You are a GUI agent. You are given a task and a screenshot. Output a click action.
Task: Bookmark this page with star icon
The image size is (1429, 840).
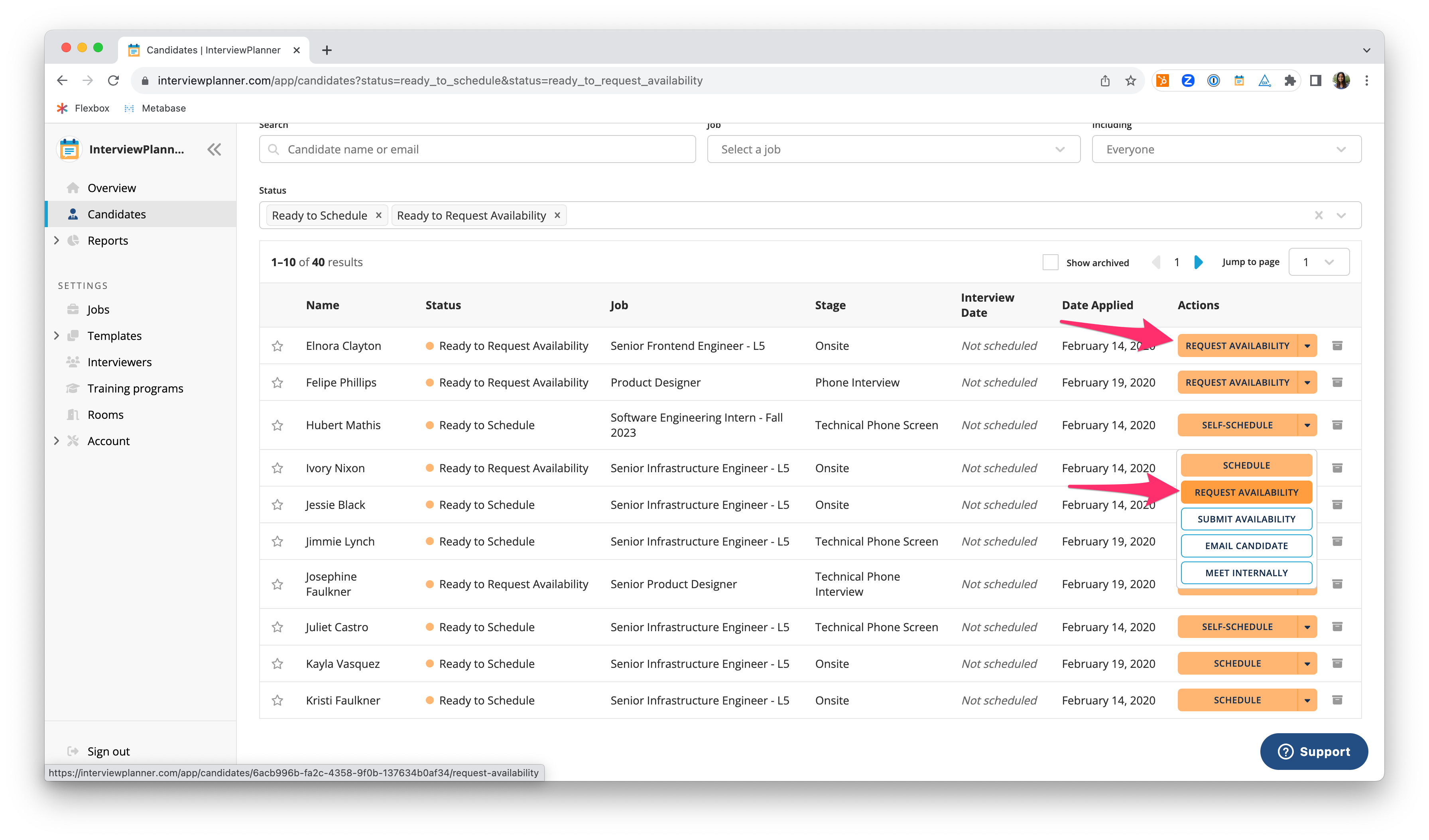[1131, 80]
